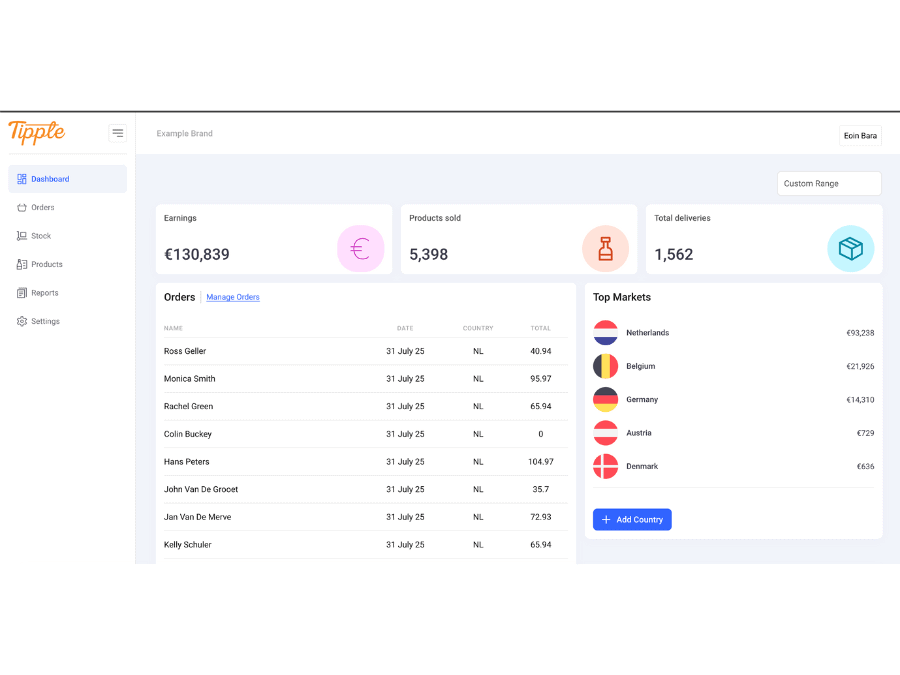This screenshot has width=900, height=675.
Task: Click the Products icon in sidebar
Action: 22,265
